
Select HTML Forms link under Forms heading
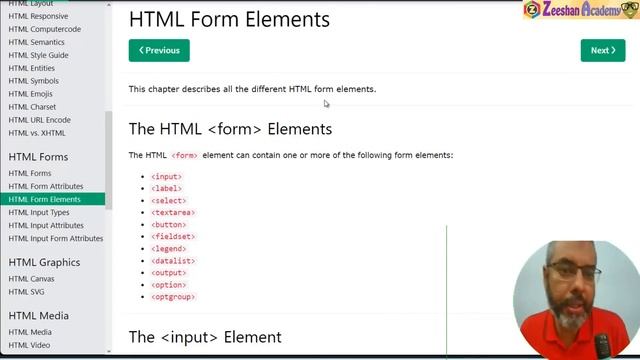pos(30,173)
